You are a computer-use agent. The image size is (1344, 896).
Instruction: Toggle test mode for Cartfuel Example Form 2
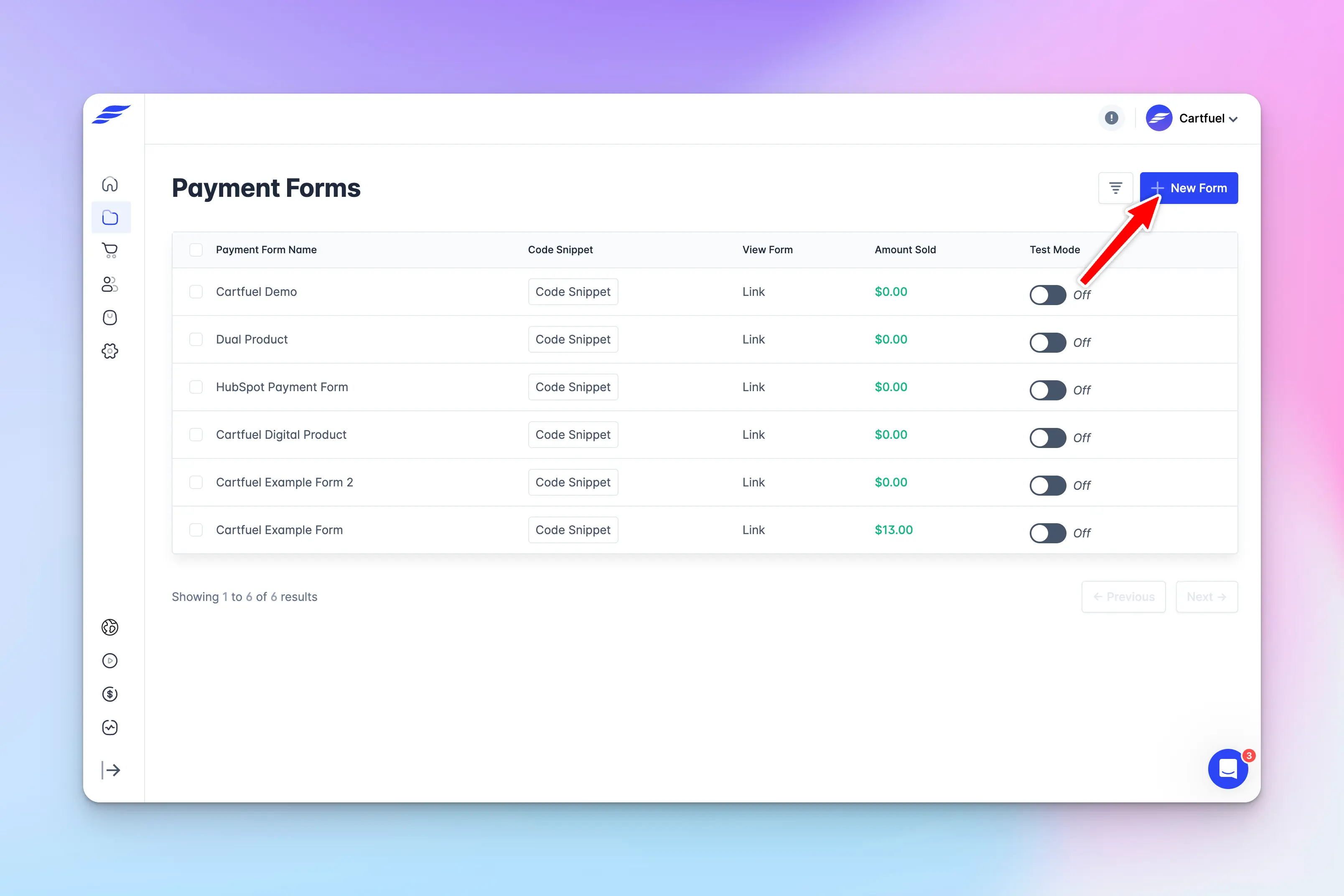coord(1048,485)
